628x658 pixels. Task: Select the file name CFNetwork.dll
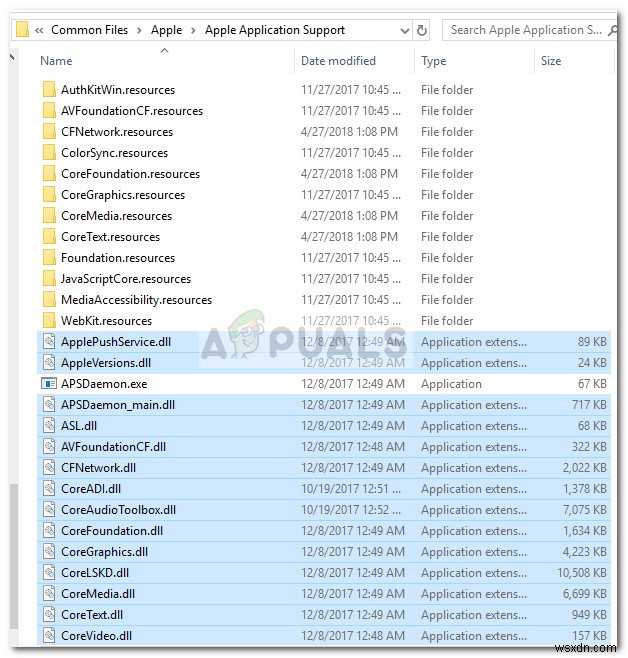coord(99,467)
